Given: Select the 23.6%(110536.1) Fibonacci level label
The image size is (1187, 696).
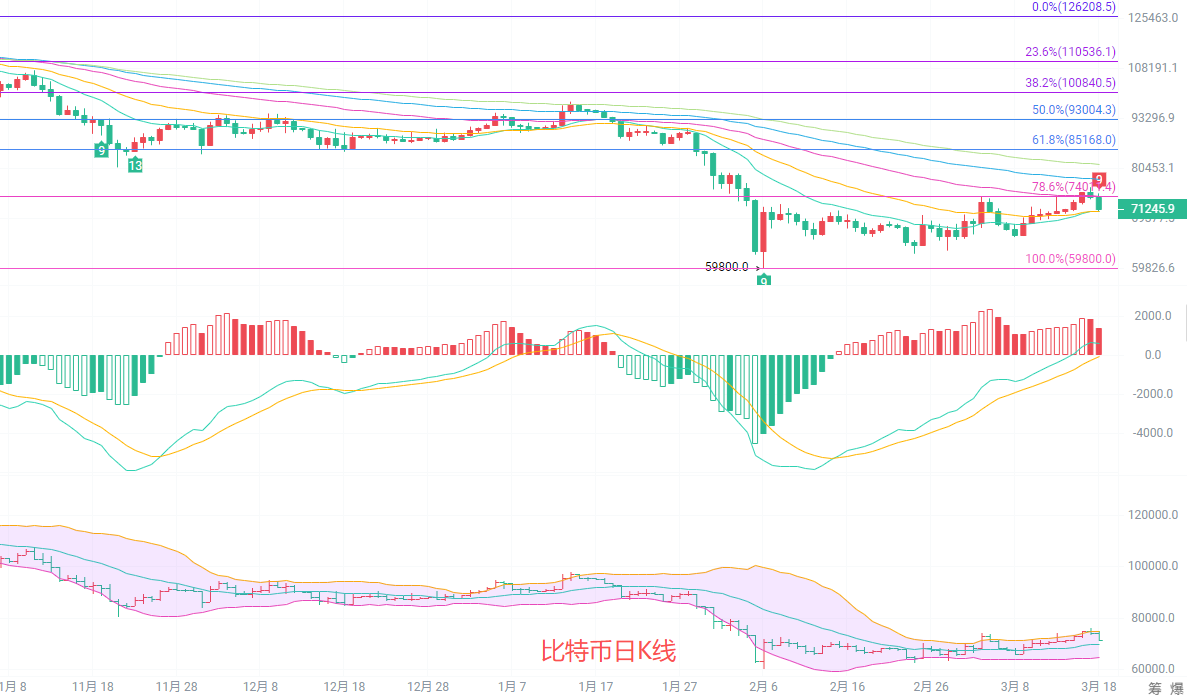Looking at the screenshot, I should tap(1070, 52).
